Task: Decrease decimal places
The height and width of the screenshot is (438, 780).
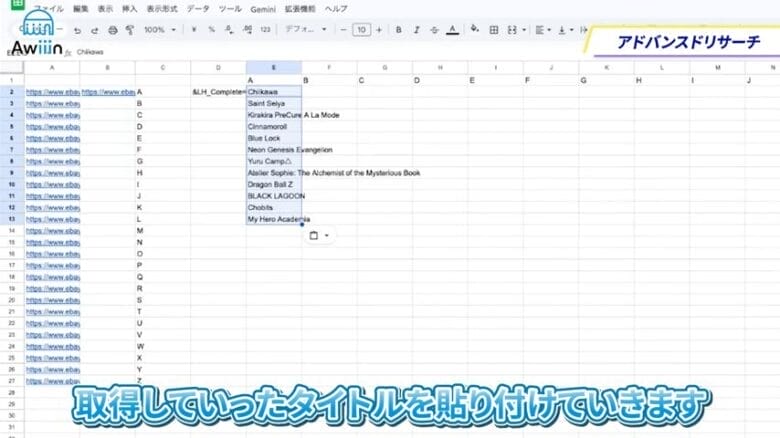Action: point(229,30)
